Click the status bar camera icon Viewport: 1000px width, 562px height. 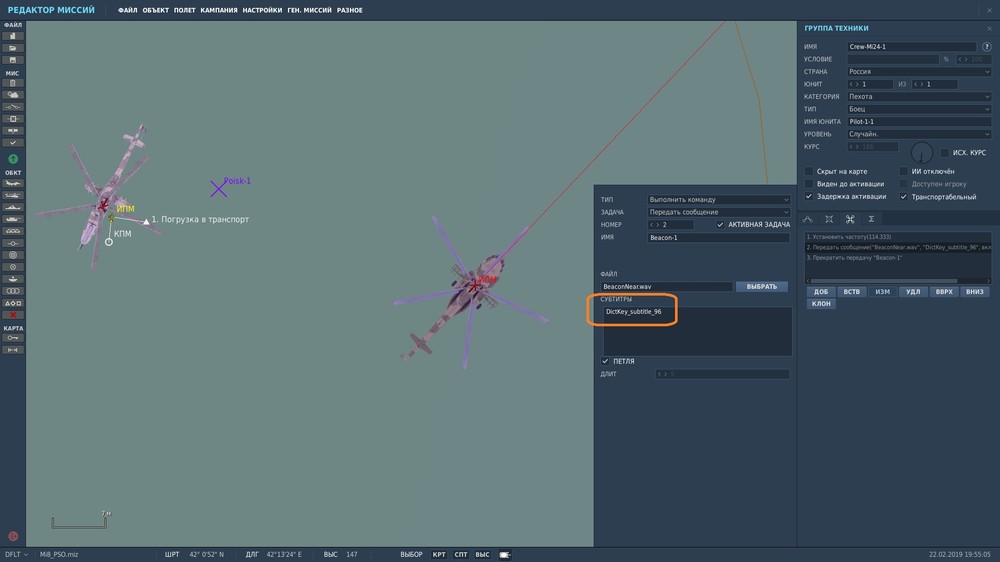click(x=504, y=554)
